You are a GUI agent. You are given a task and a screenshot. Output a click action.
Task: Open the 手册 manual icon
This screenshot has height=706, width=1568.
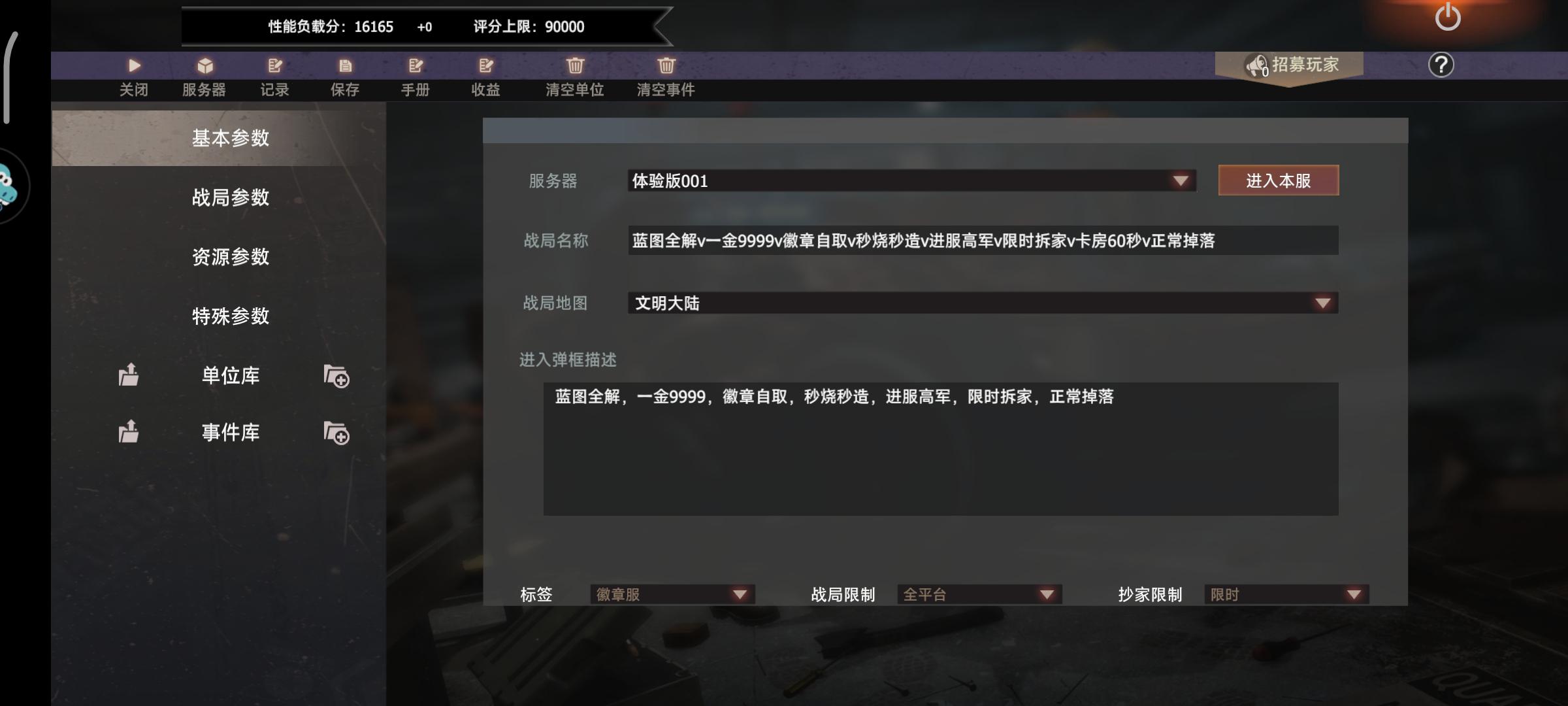[x=416, y=65]
